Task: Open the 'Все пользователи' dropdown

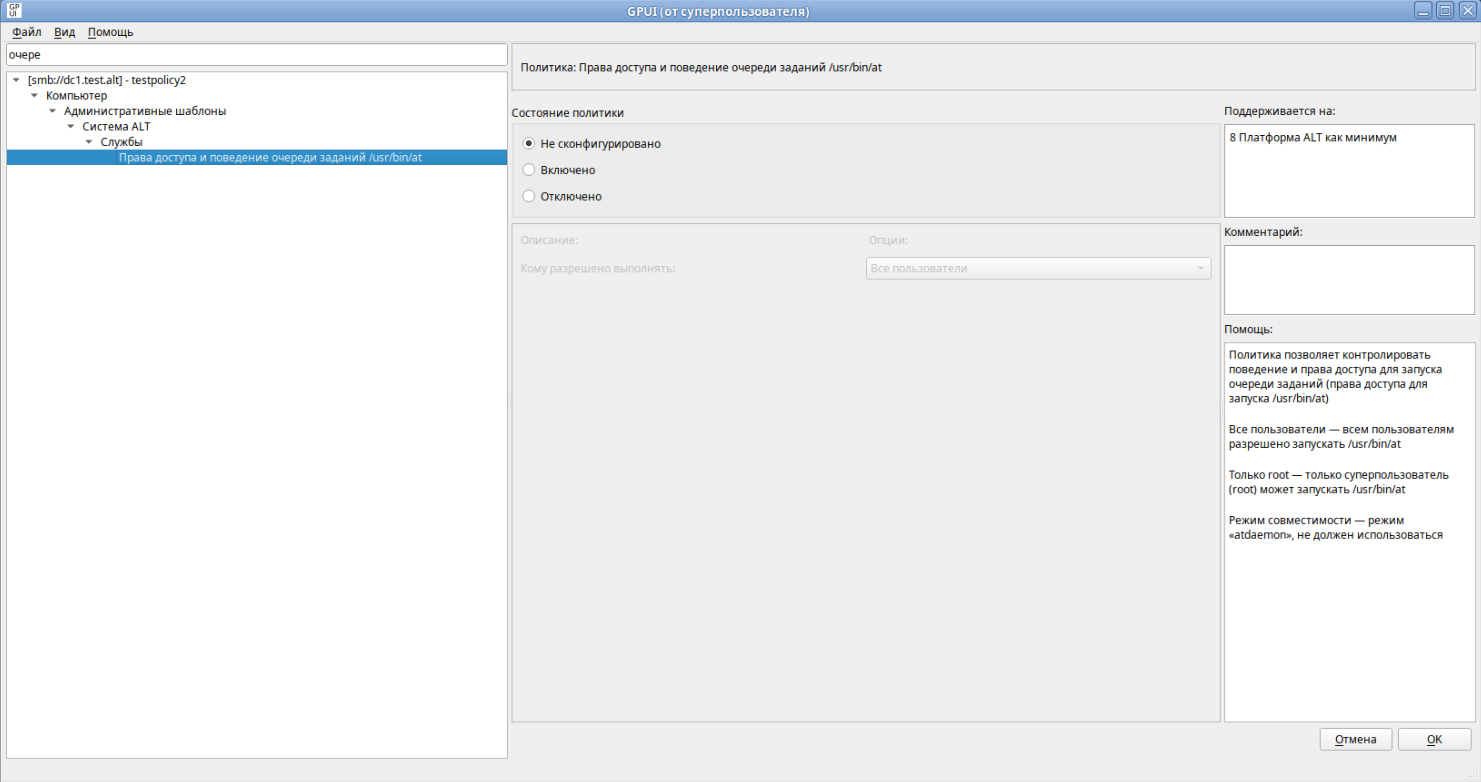Action: click(1038, 268)
